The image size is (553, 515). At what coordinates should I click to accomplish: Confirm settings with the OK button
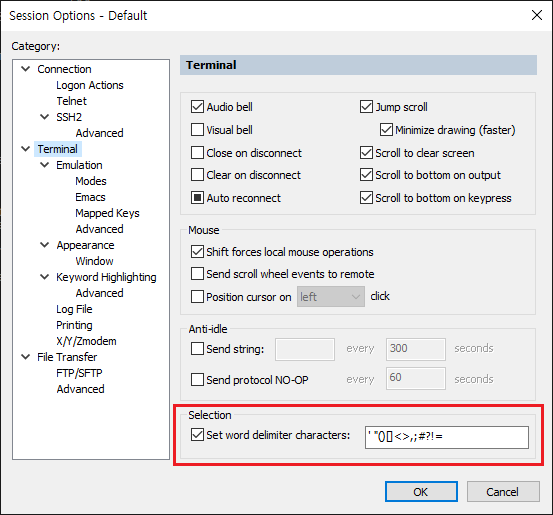[x=421, y=491]
